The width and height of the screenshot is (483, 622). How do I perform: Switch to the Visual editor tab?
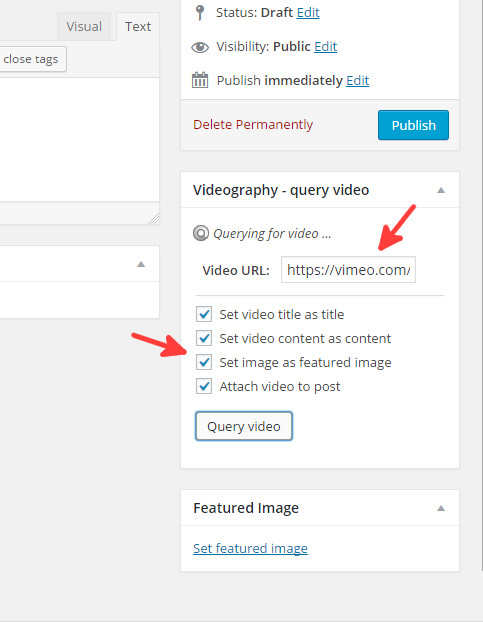click(84, 27)
